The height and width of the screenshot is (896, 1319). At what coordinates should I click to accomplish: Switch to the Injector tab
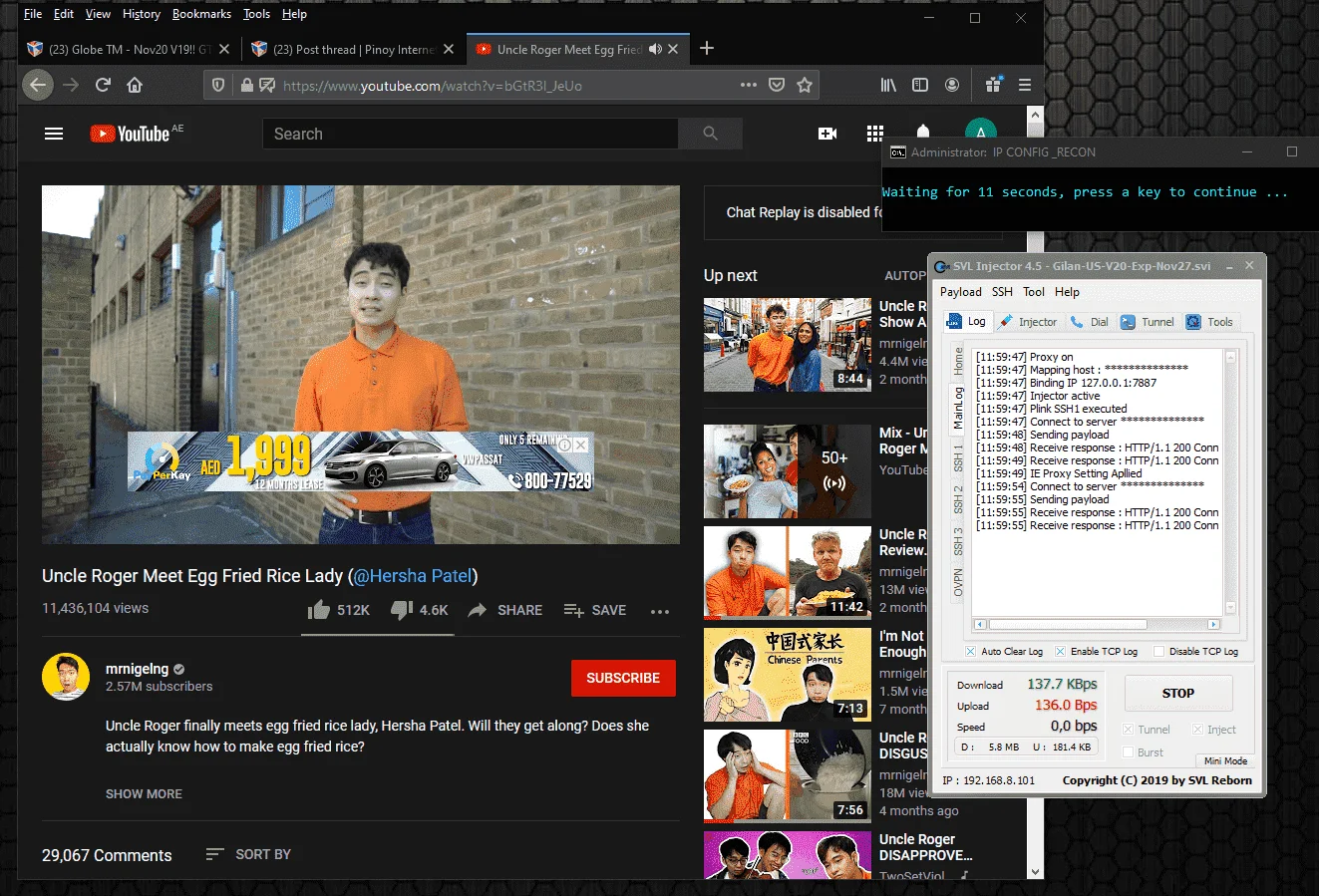click(1029, 322)
